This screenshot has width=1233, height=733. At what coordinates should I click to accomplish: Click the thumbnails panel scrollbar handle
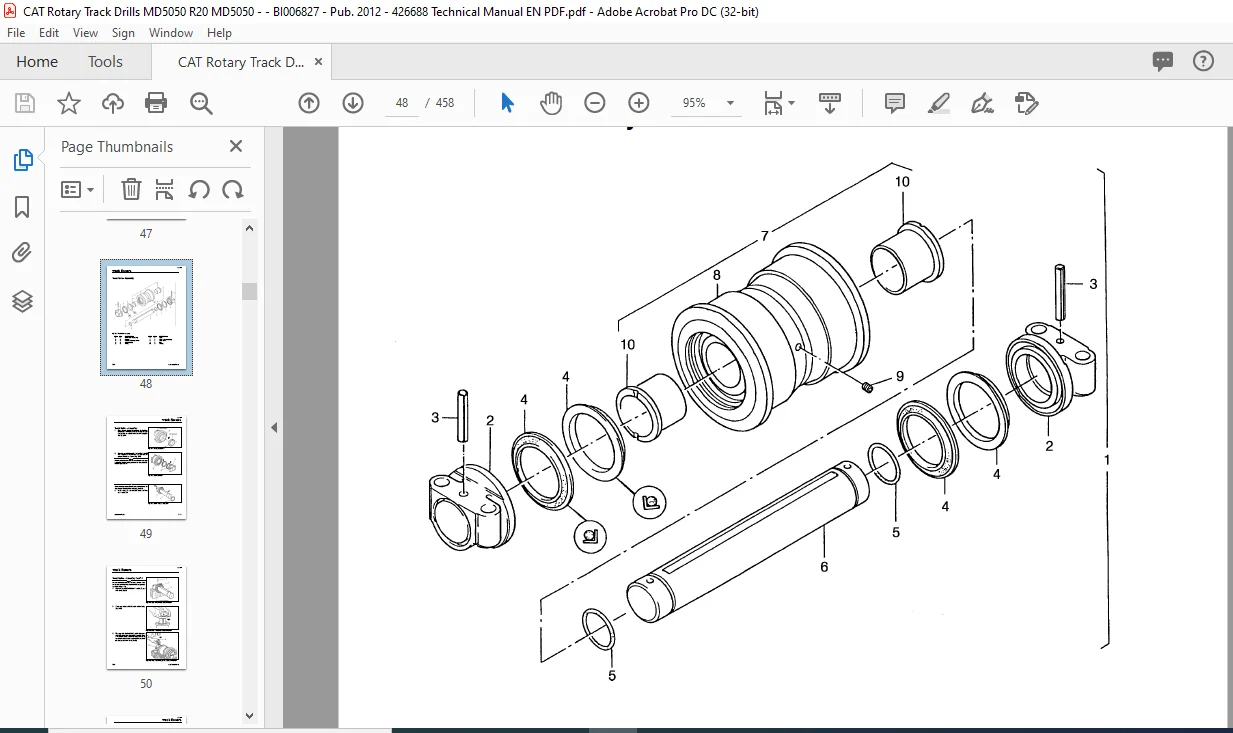[x=250, y=291]
